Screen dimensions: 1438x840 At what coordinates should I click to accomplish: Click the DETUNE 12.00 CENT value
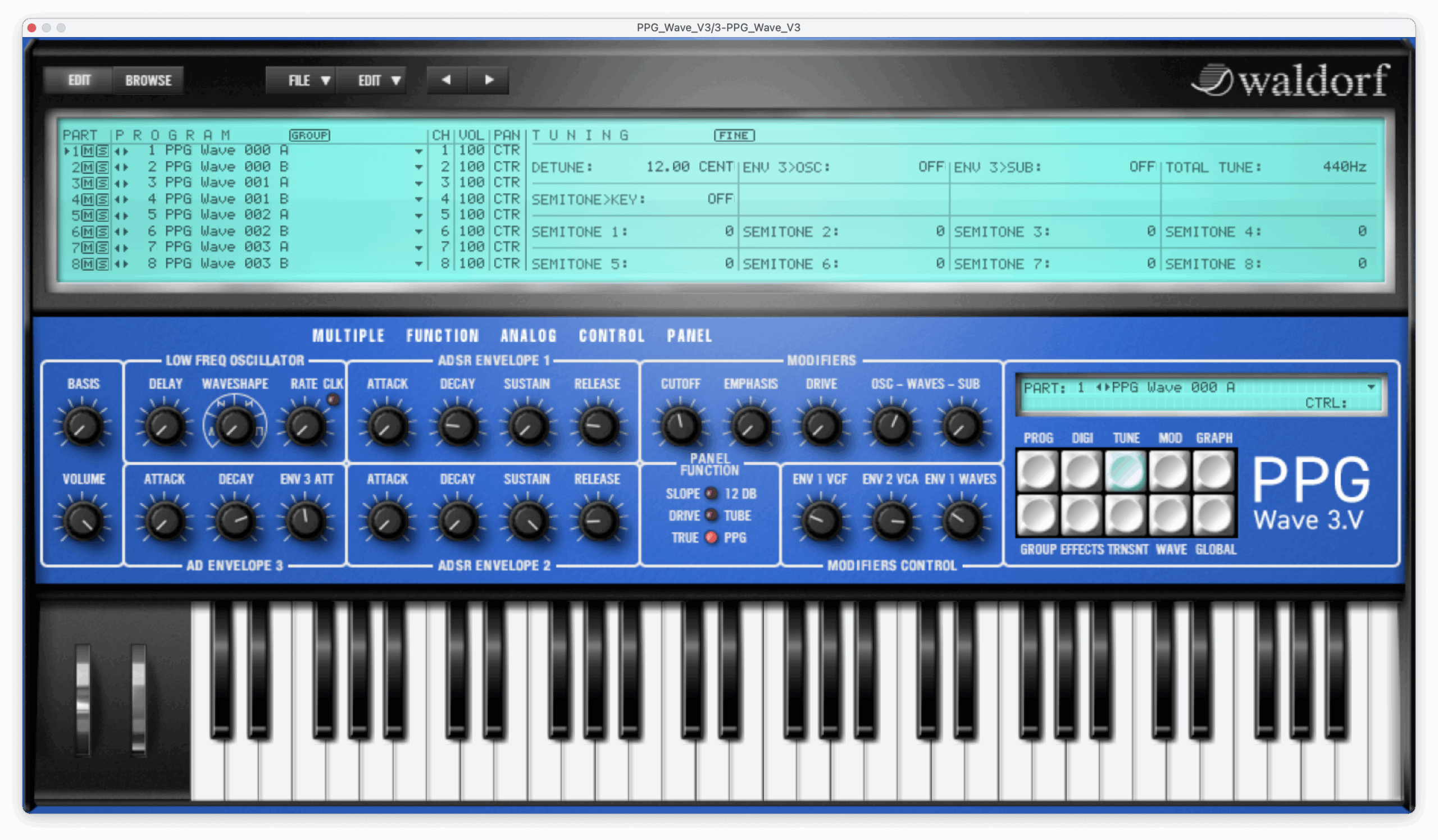[x=689, y=167]
